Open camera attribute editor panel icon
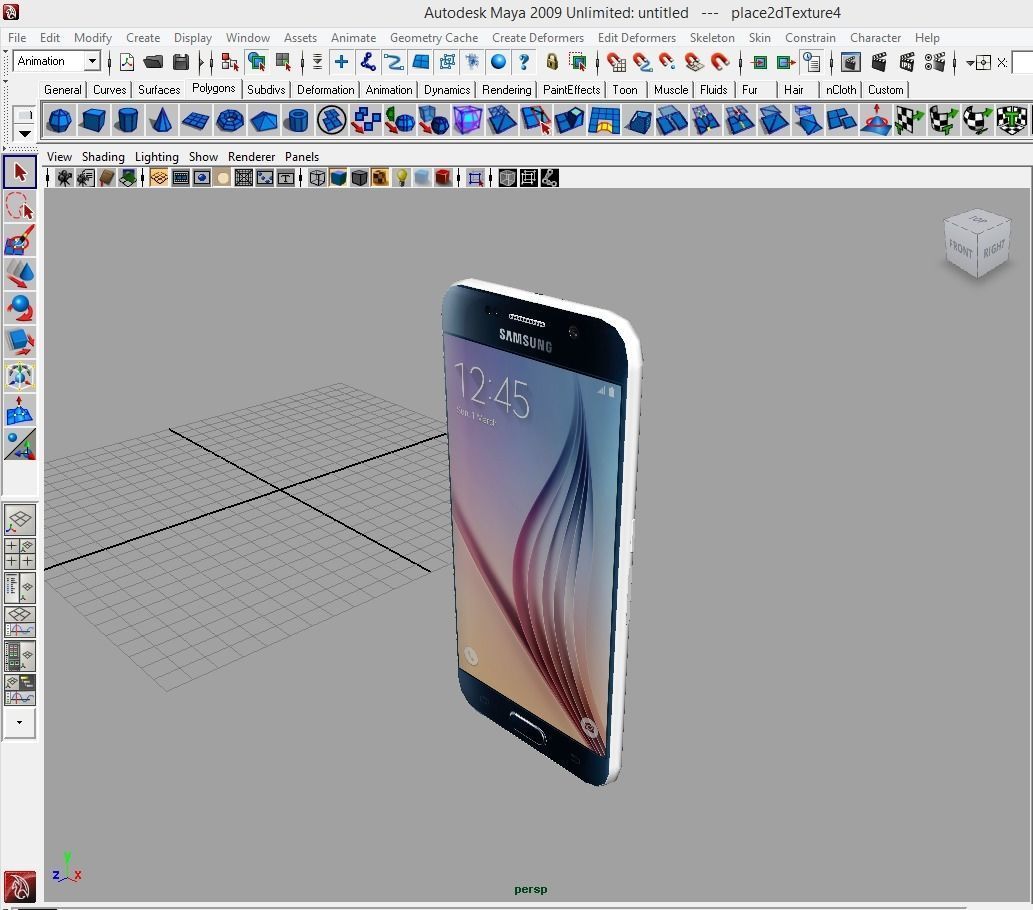 (x=85, y=178)
